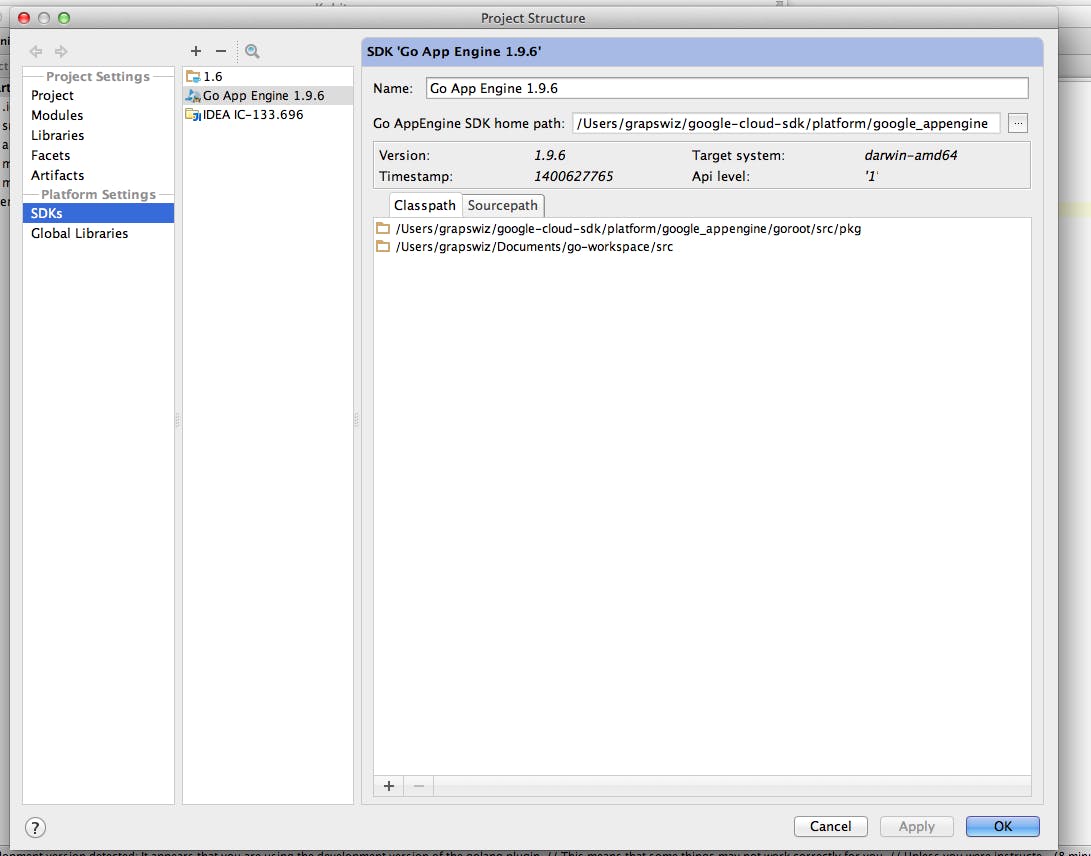Screen dimensions: 1091x856
Task: Click the Go AppEngine SDK home path field
Action: pyautogui.click(x=786, y=123)
